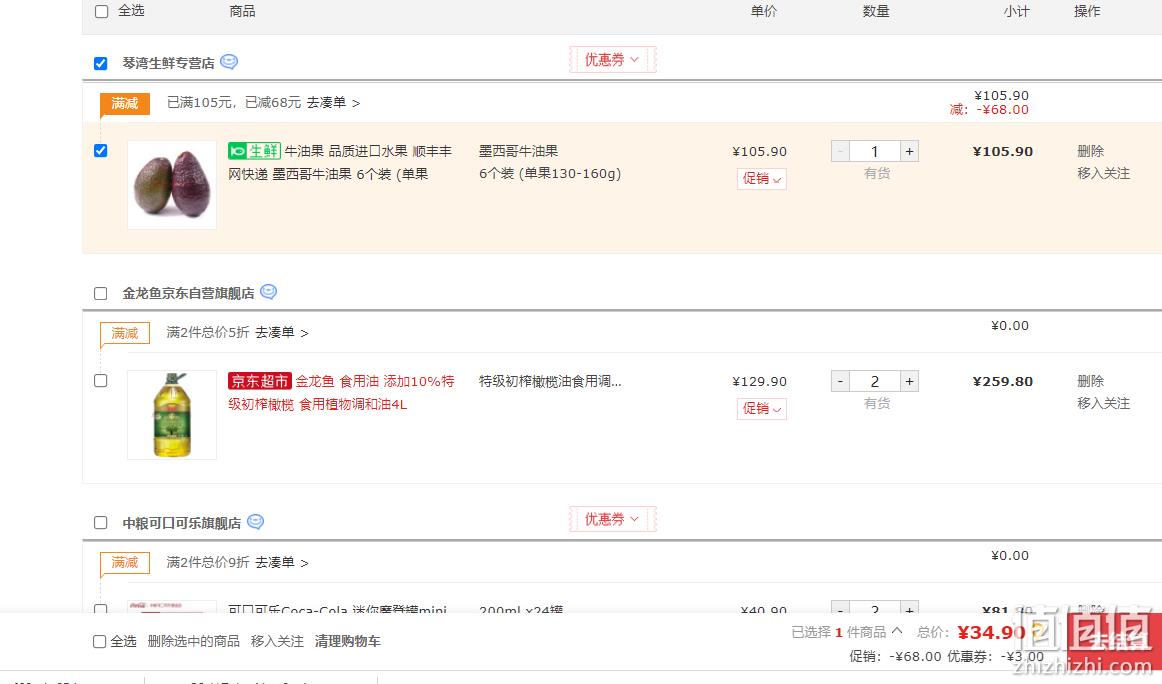This screenshot has height=684, width=1162.
Task: Click 去凑单 link in 满2件总价5折 row
Action: (282, 332)
